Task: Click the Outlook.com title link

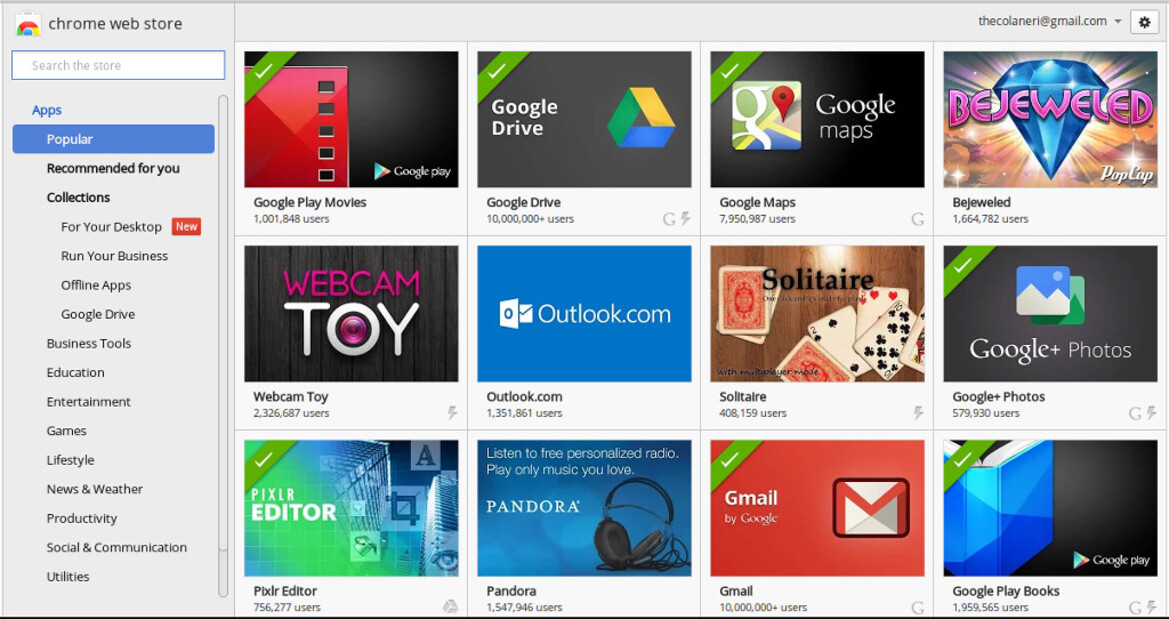Action: pyautogui.click(x=524, y=397)
